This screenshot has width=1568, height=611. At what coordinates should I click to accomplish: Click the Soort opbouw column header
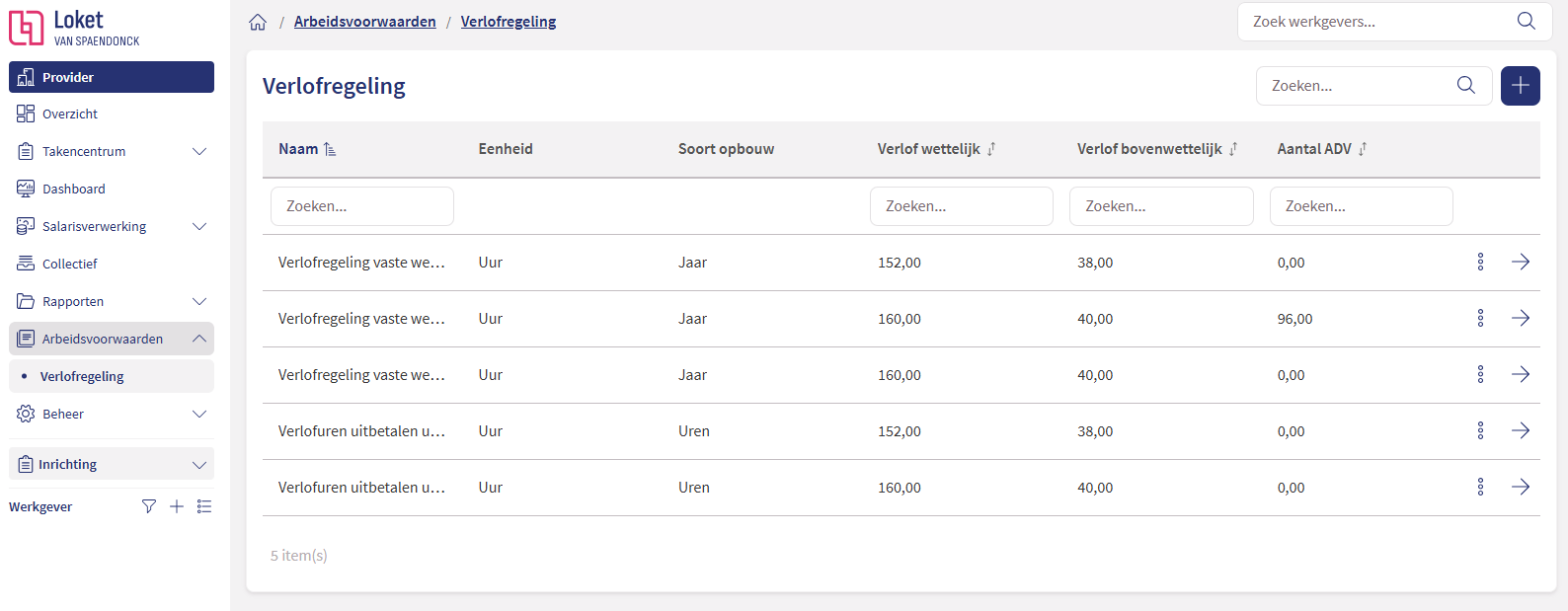coord(726,149)
